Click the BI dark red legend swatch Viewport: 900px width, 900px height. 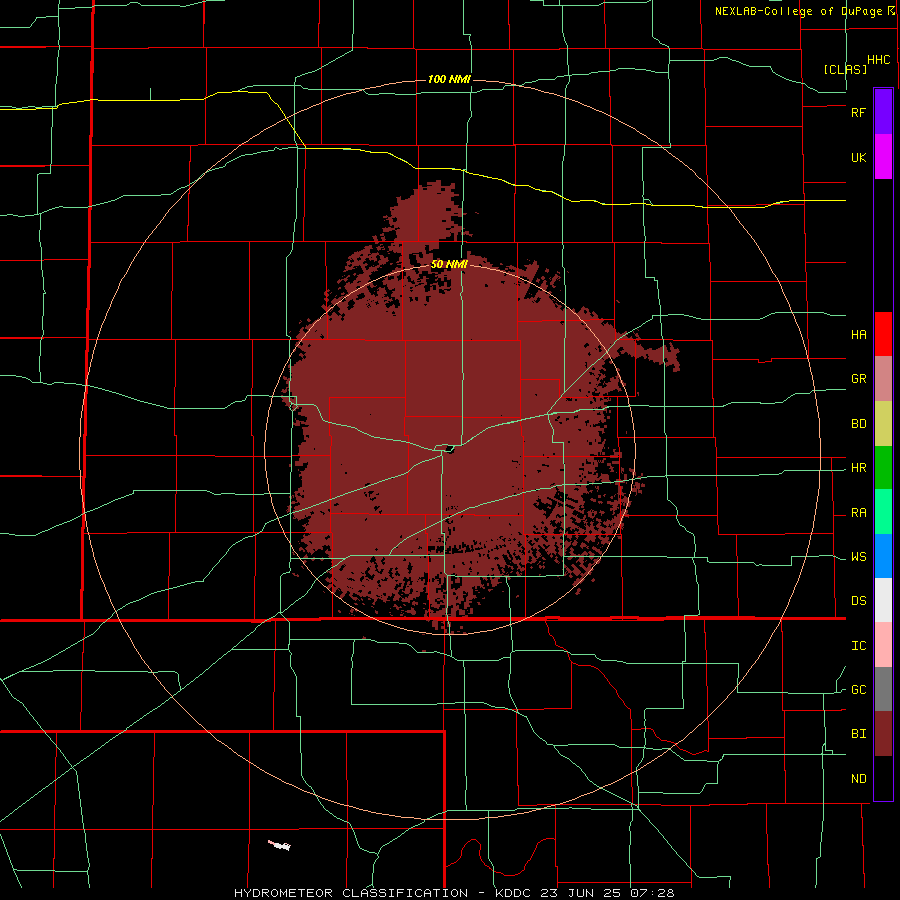[883, 734]
